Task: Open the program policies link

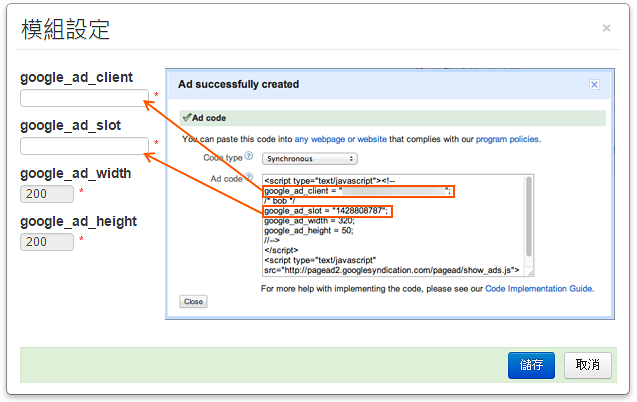Action: [507, 139]
